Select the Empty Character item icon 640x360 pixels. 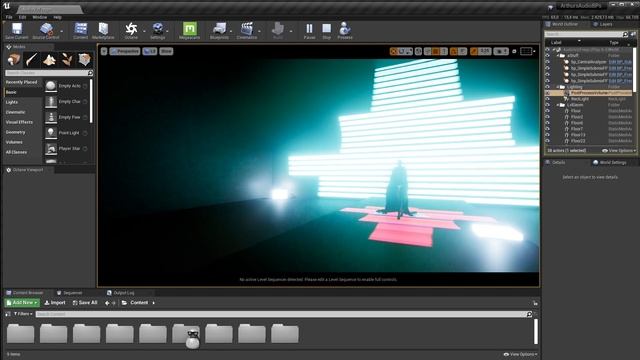click(x=51, y=101)
